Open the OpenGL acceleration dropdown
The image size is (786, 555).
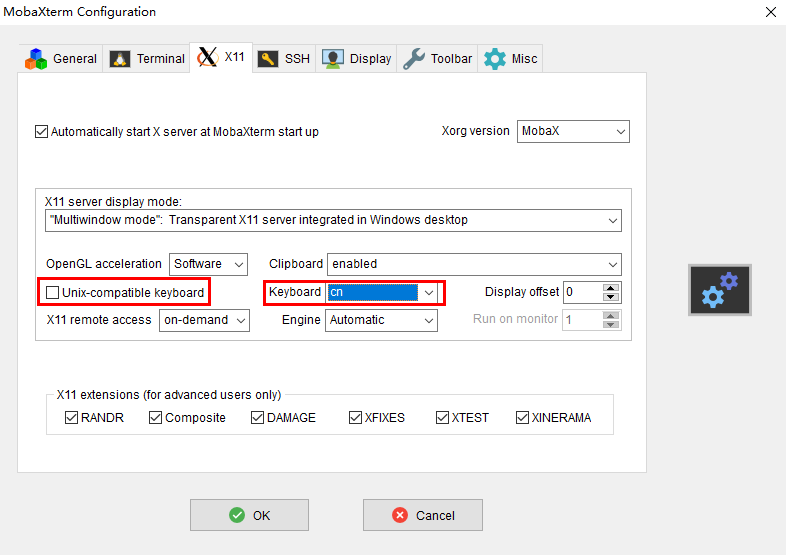click(x=208, y=264)
